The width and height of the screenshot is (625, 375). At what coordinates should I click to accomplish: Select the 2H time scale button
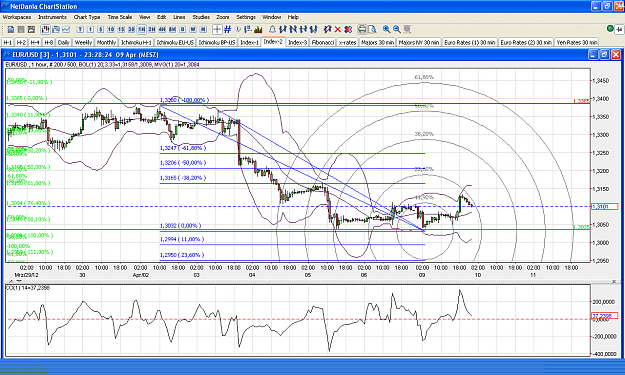[152, 29]
